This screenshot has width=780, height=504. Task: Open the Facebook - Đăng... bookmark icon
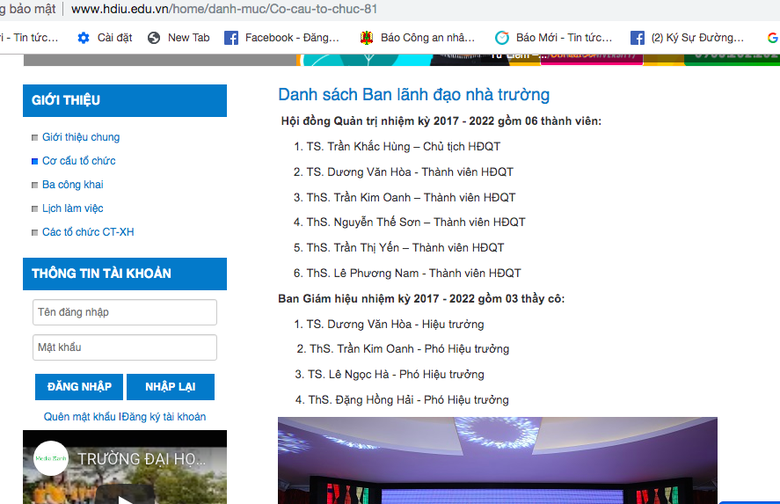231,38
